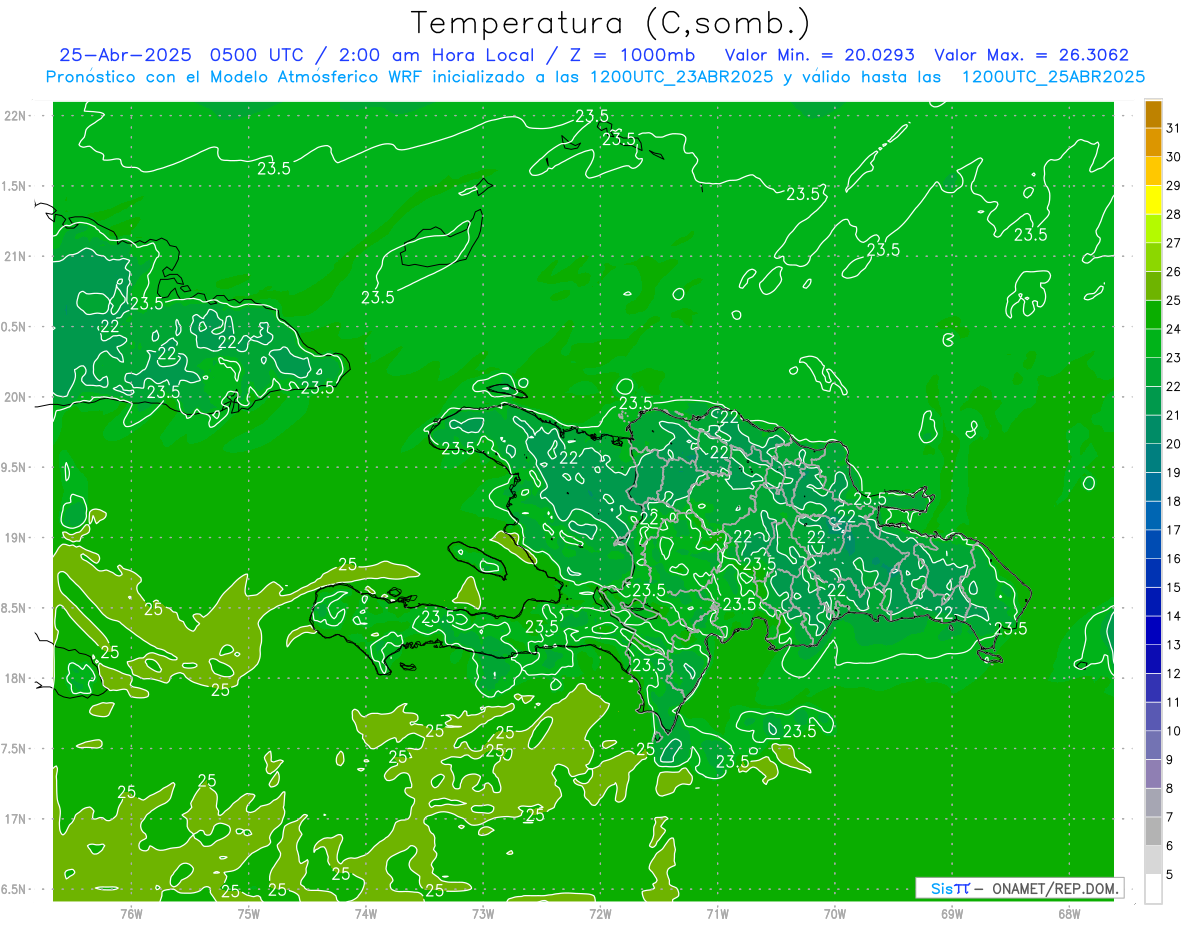Click the '19N' latitude axis label
1200x927 pixels.
[15, 537]
